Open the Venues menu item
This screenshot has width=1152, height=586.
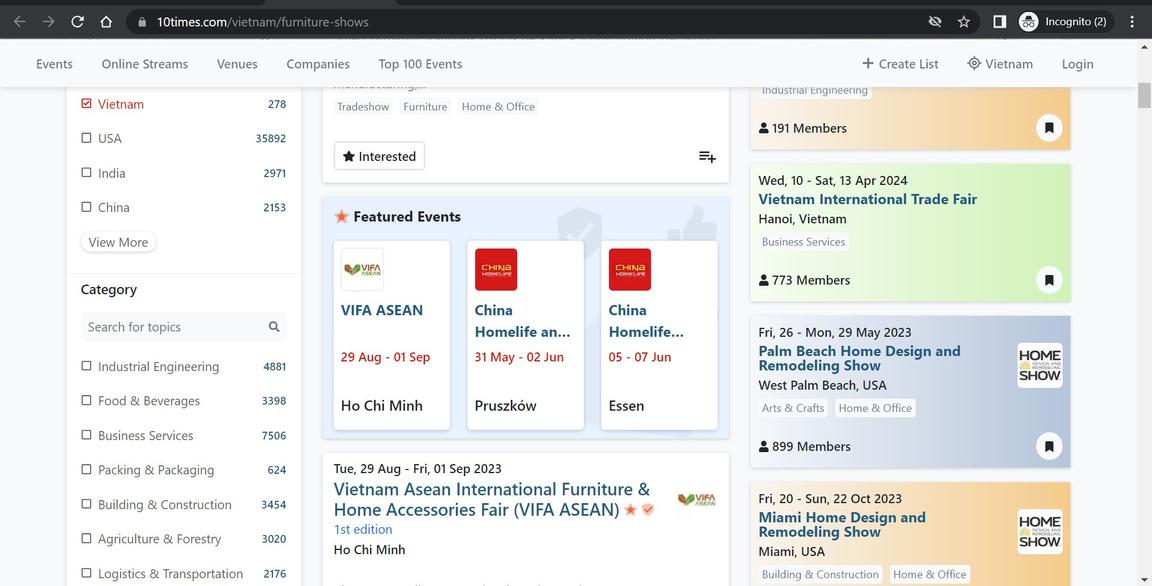(237, 64)
